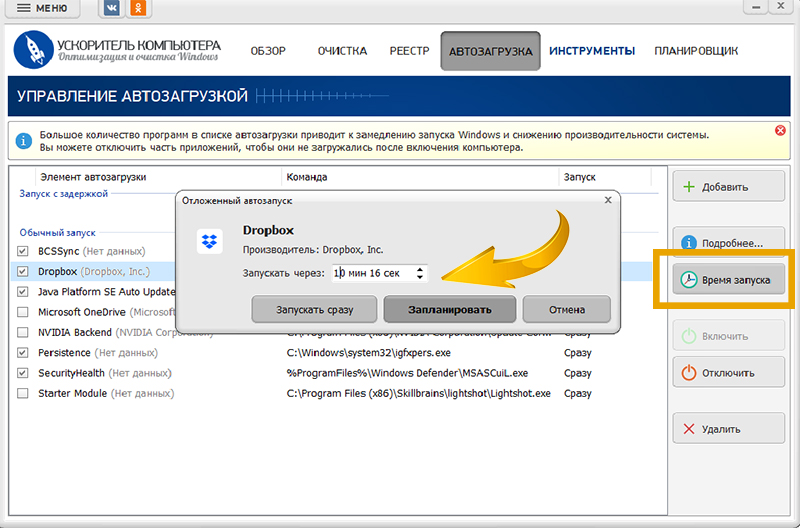Increase launch delay with up arrow
This screenshot has height=528, width=800.
point(420,269)
